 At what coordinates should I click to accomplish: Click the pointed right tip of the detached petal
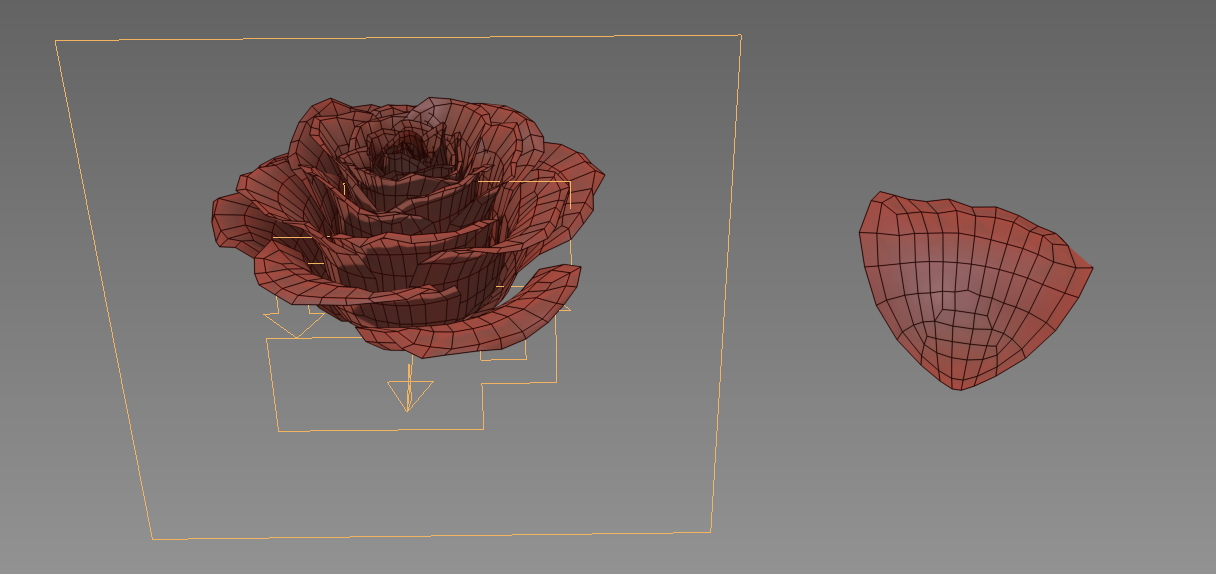coord(1089,268)
